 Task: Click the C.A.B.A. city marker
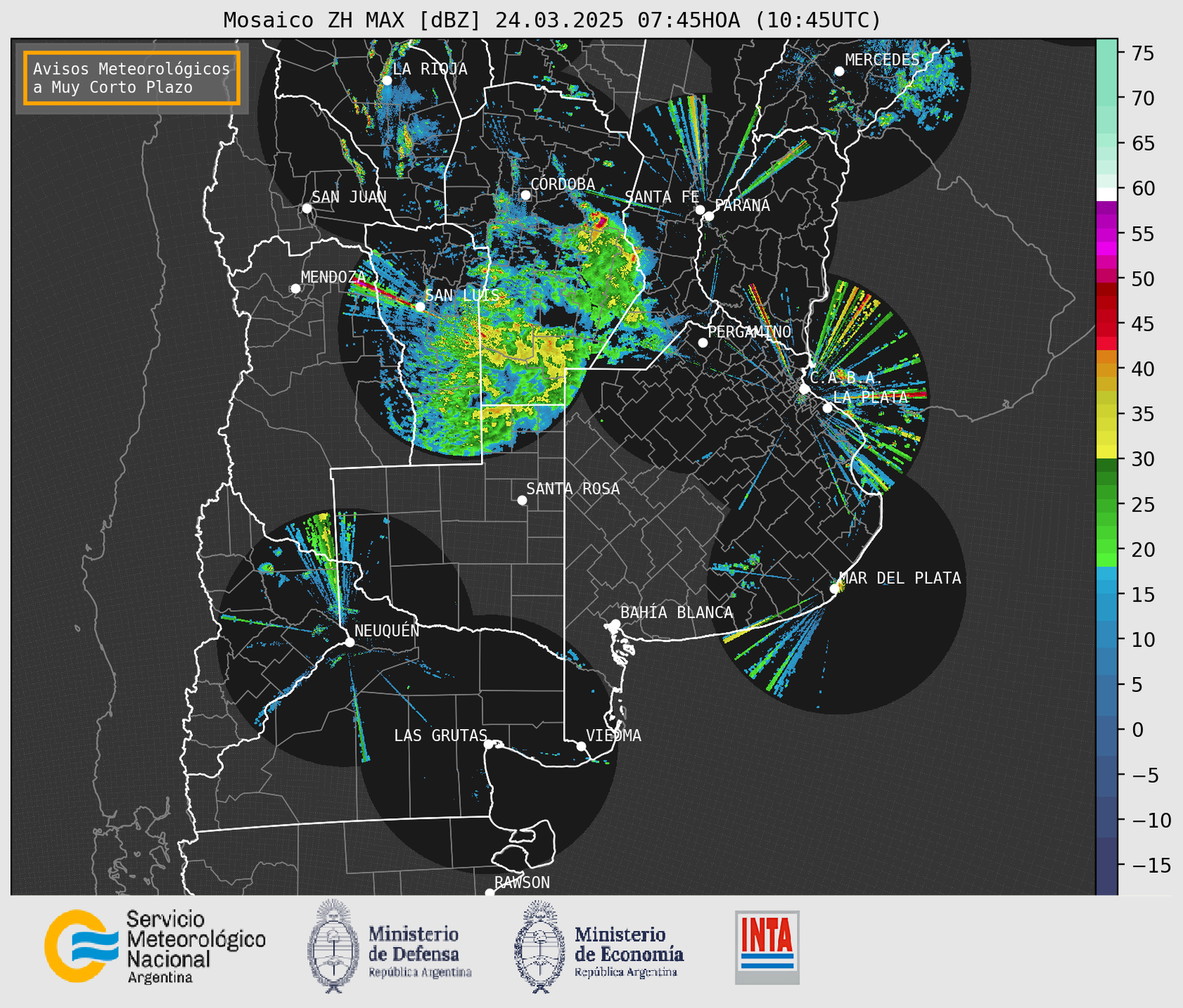pos(804,389)
